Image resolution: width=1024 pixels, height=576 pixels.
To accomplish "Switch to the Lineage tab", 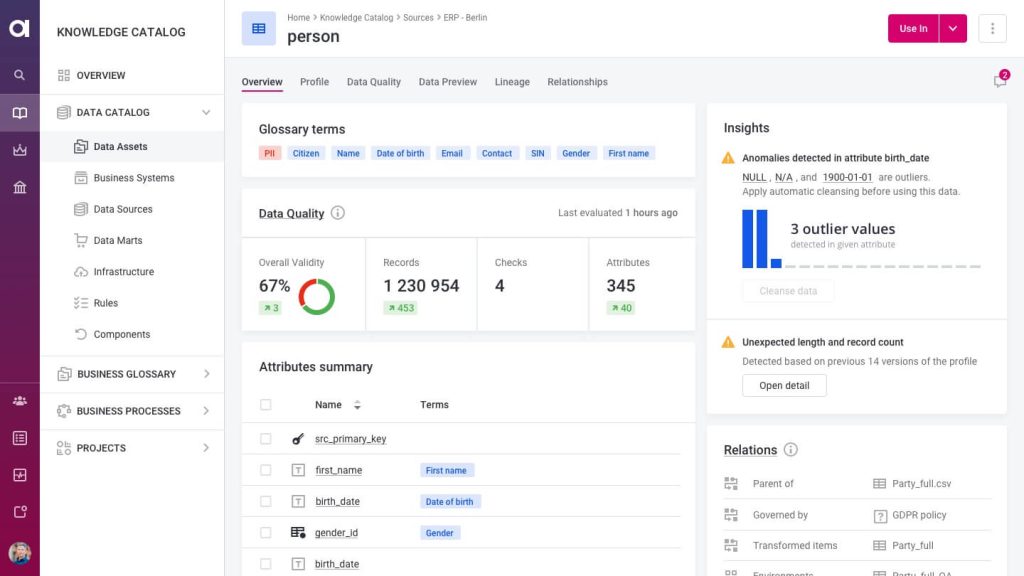I will (x=512, y=82).
